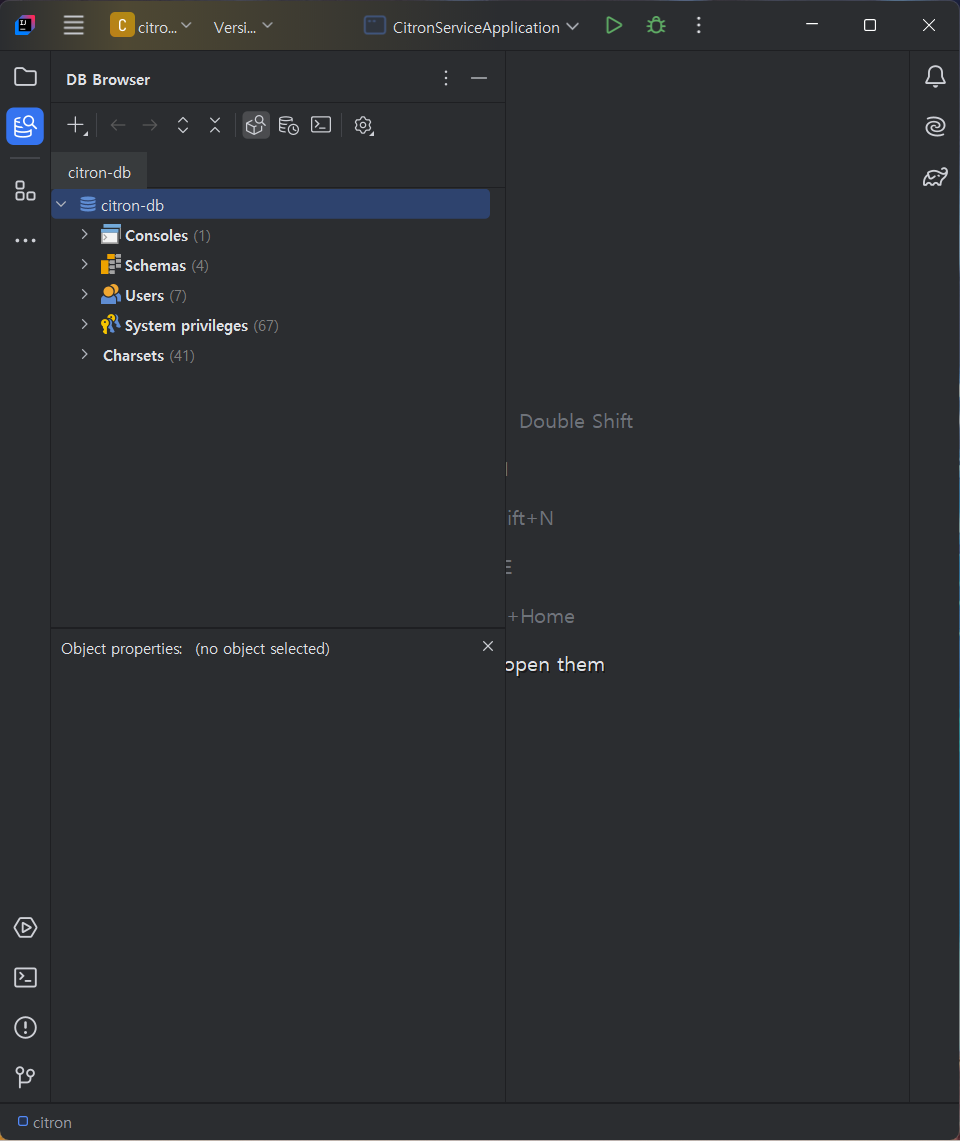Image resolution: width=960 pixels, height=1141 pixels.
Task: Select the Users tree item
Action: [144, 295]
